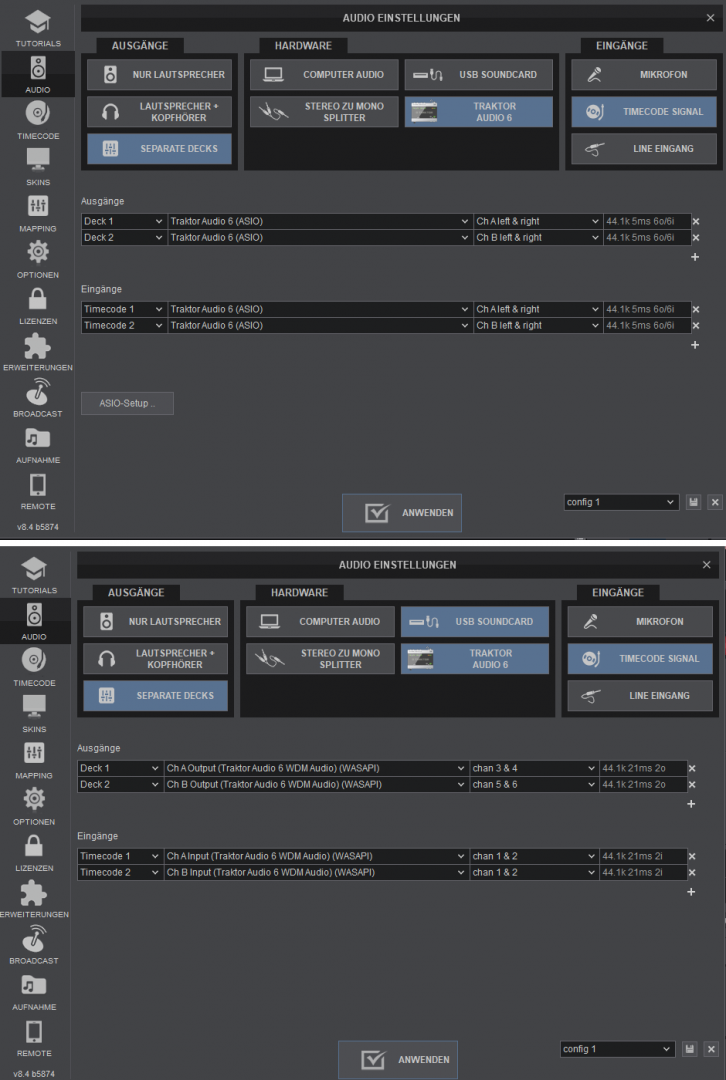726x1080 pixels.
Task: Delete config 1 in the upper window
Action: 715,502
